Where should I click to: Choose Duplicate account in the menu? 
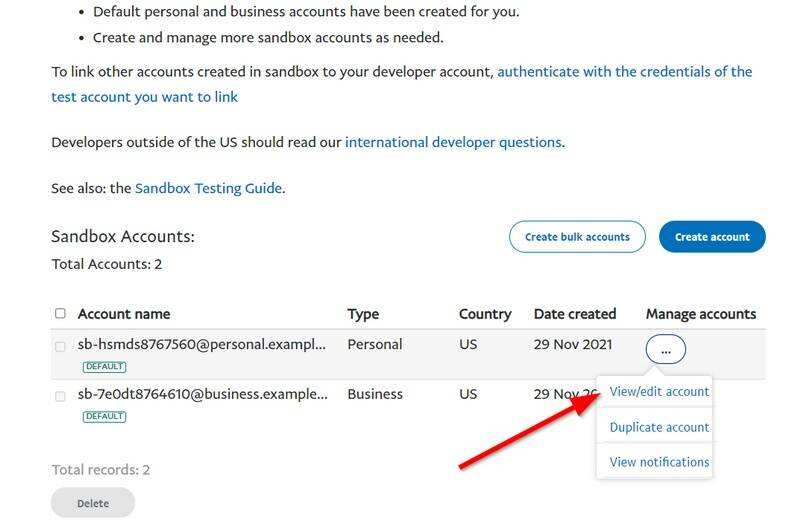[659, 427]
